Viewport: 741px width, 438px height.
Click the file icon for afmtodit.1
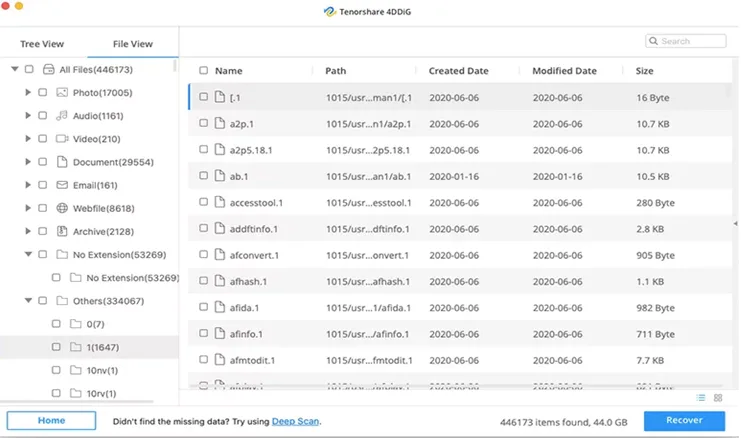[x=220, y=360]
